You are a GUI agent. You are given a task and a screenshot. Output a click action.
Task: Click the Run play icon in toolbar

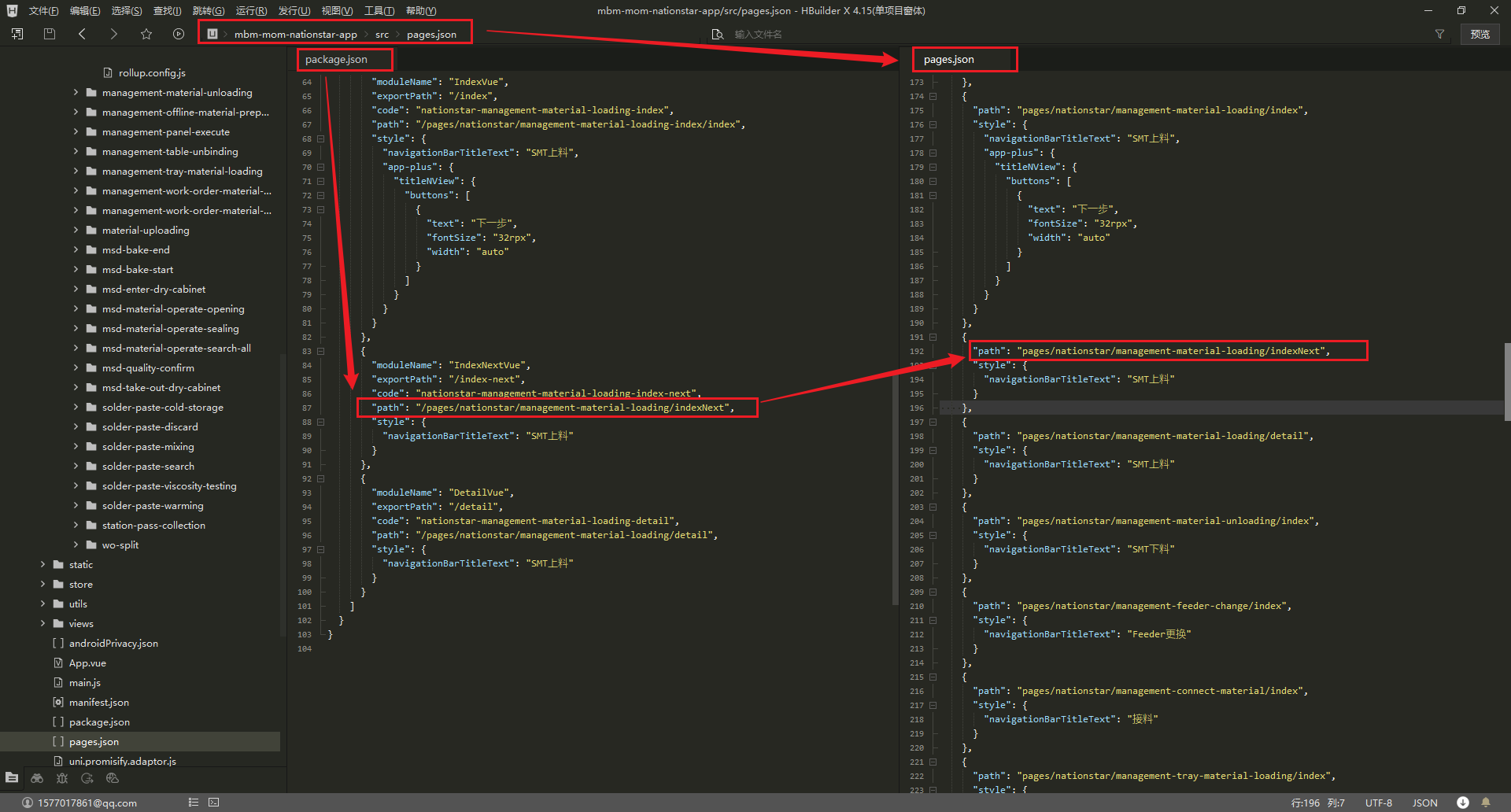click(179, 34)
